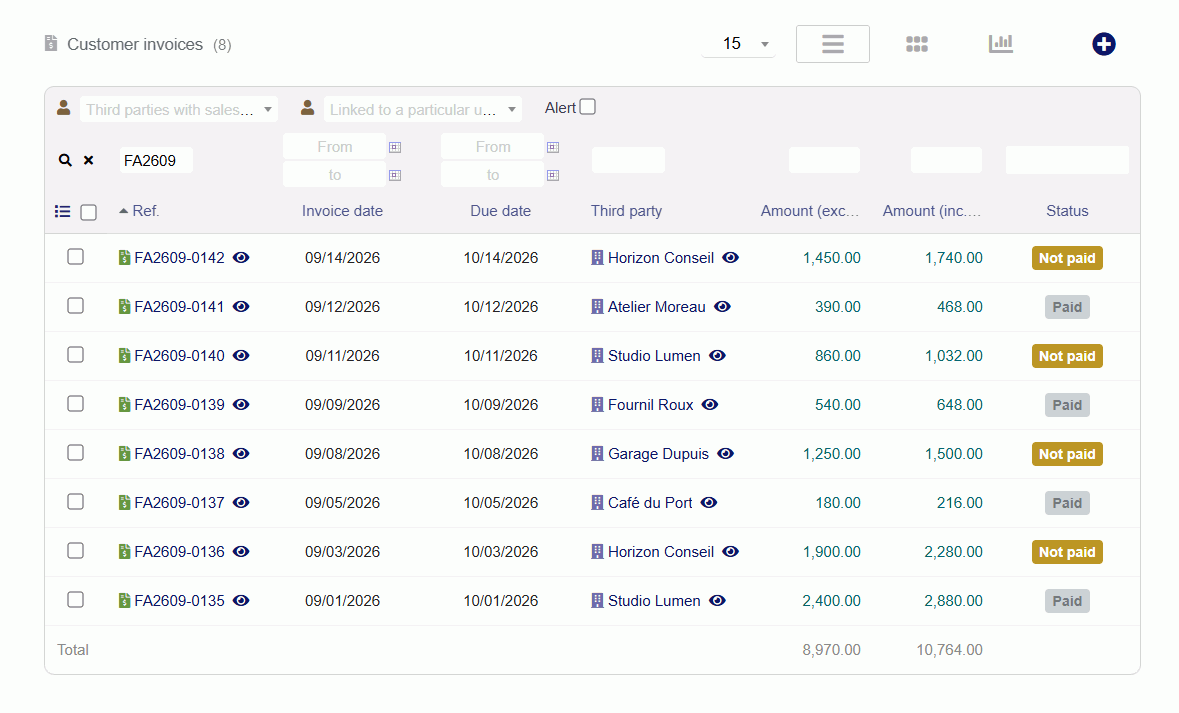Image resolution: width=1179 pixels, height=713 pixels.
Task: Run search with magnifier icon
Action: pos(65,160)
